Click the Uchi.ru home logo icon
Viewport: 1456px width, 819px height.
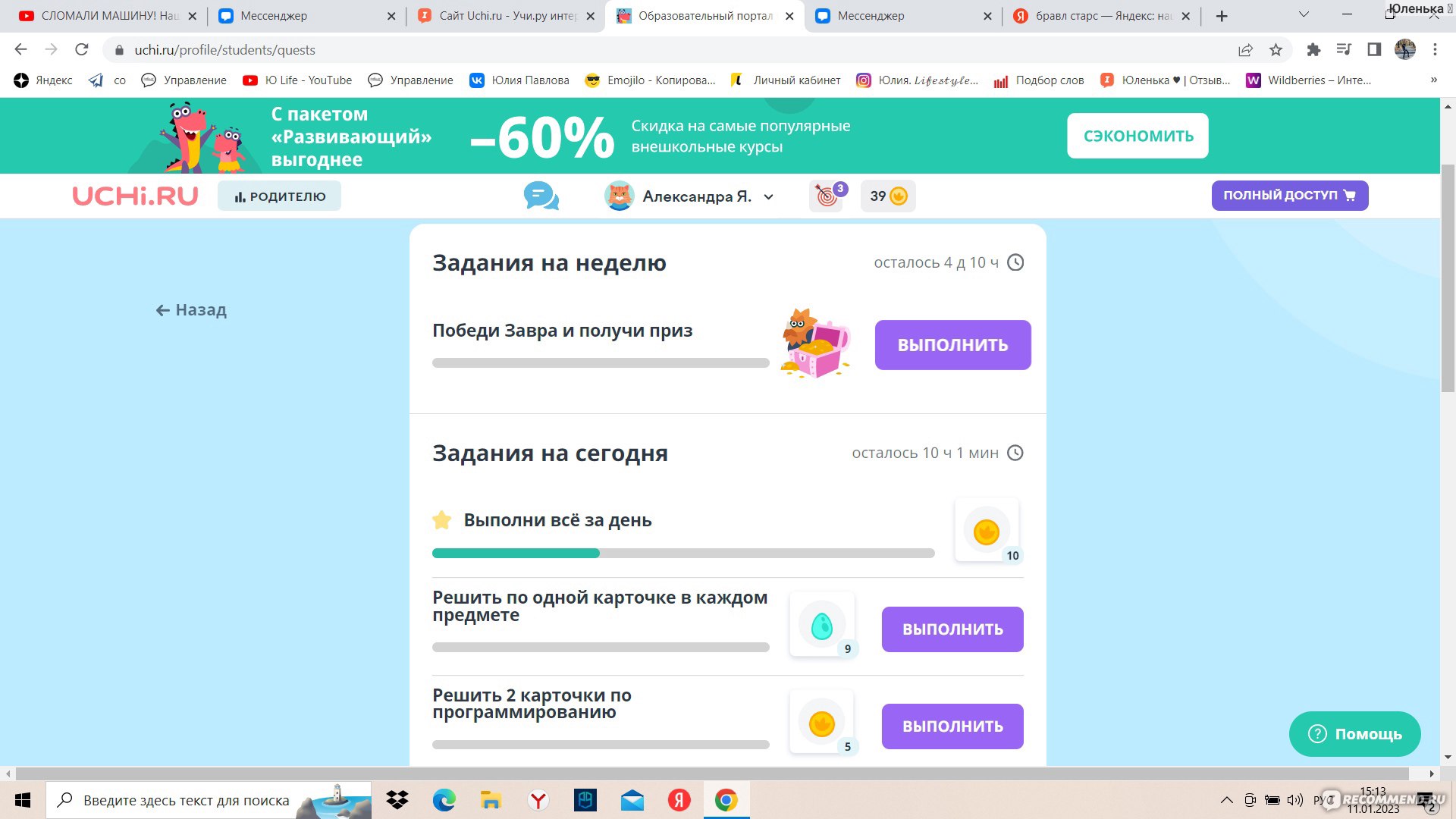pyautogui.click(x=135, y=195)
